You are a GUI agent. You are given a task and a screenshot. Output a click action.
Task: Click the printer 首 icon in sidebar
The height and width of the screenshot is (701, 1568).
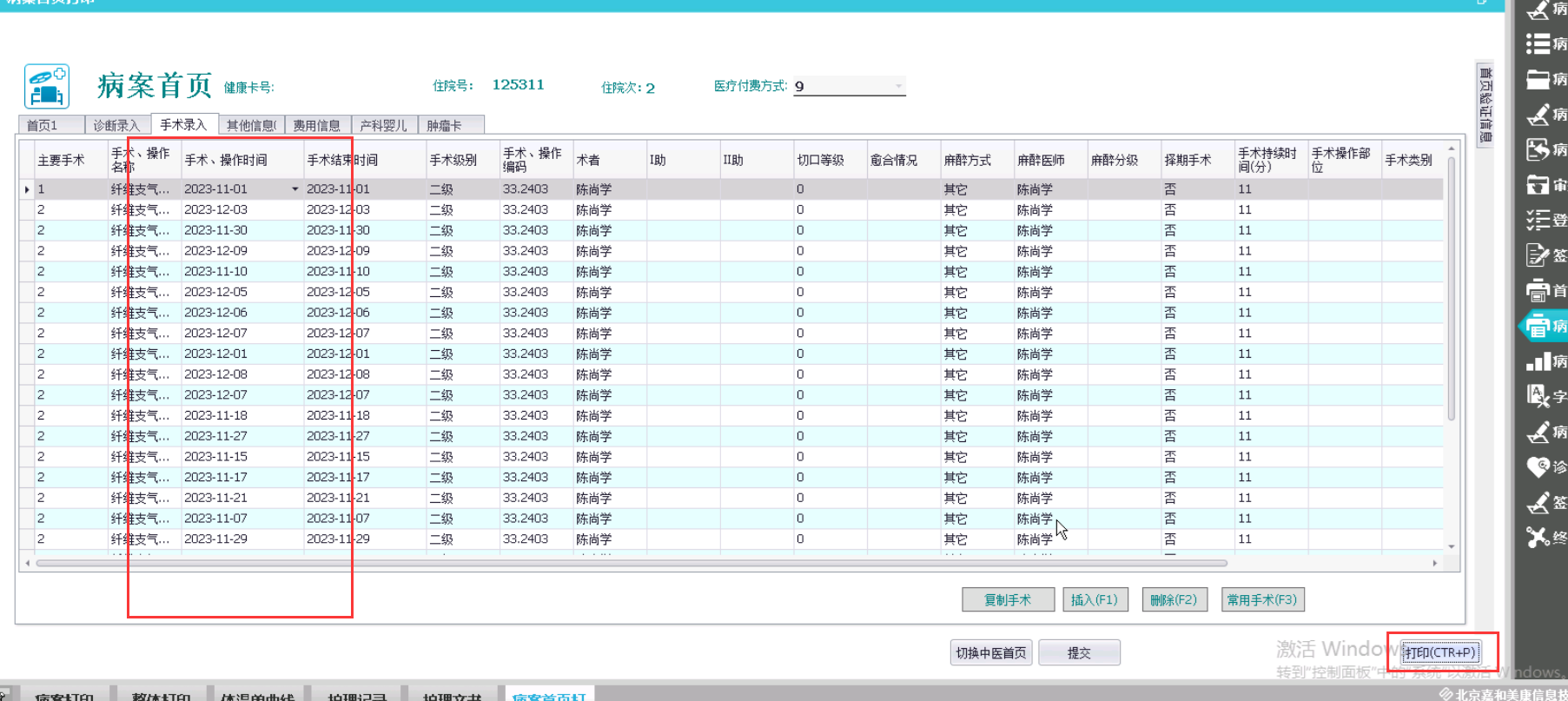1538,290
